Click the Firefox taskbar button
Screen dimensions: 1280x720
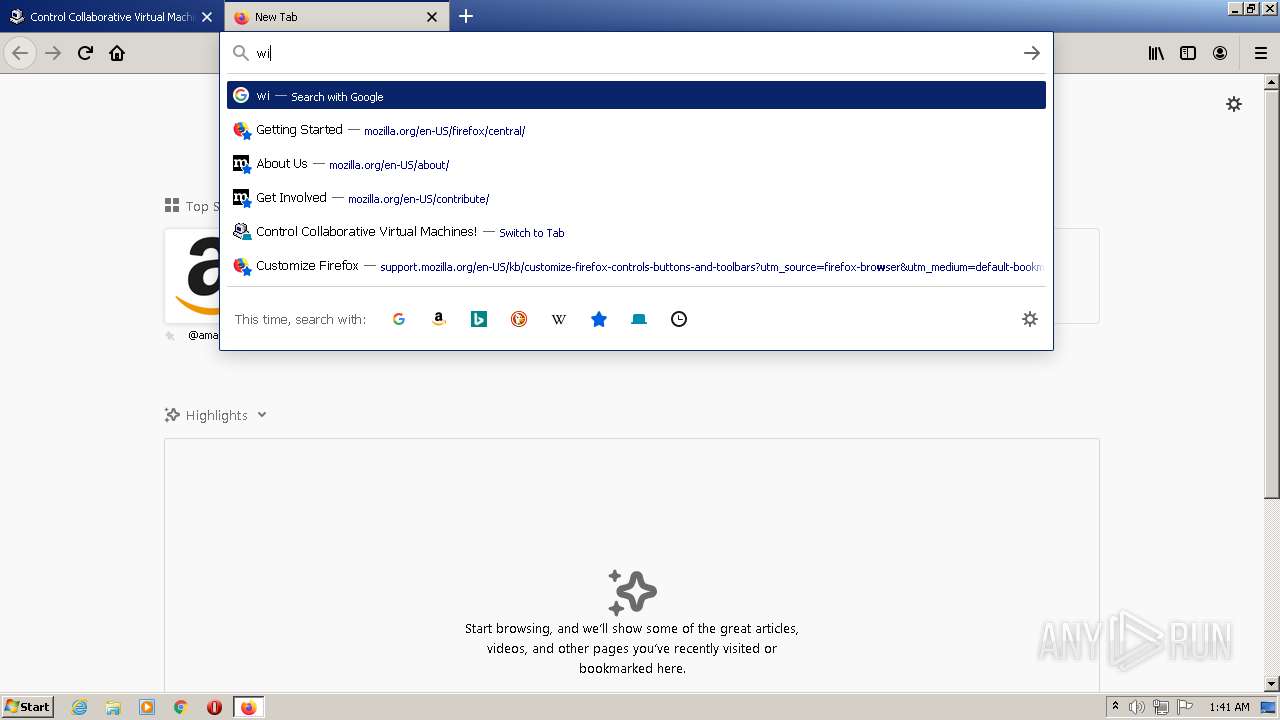click(248, 707)
